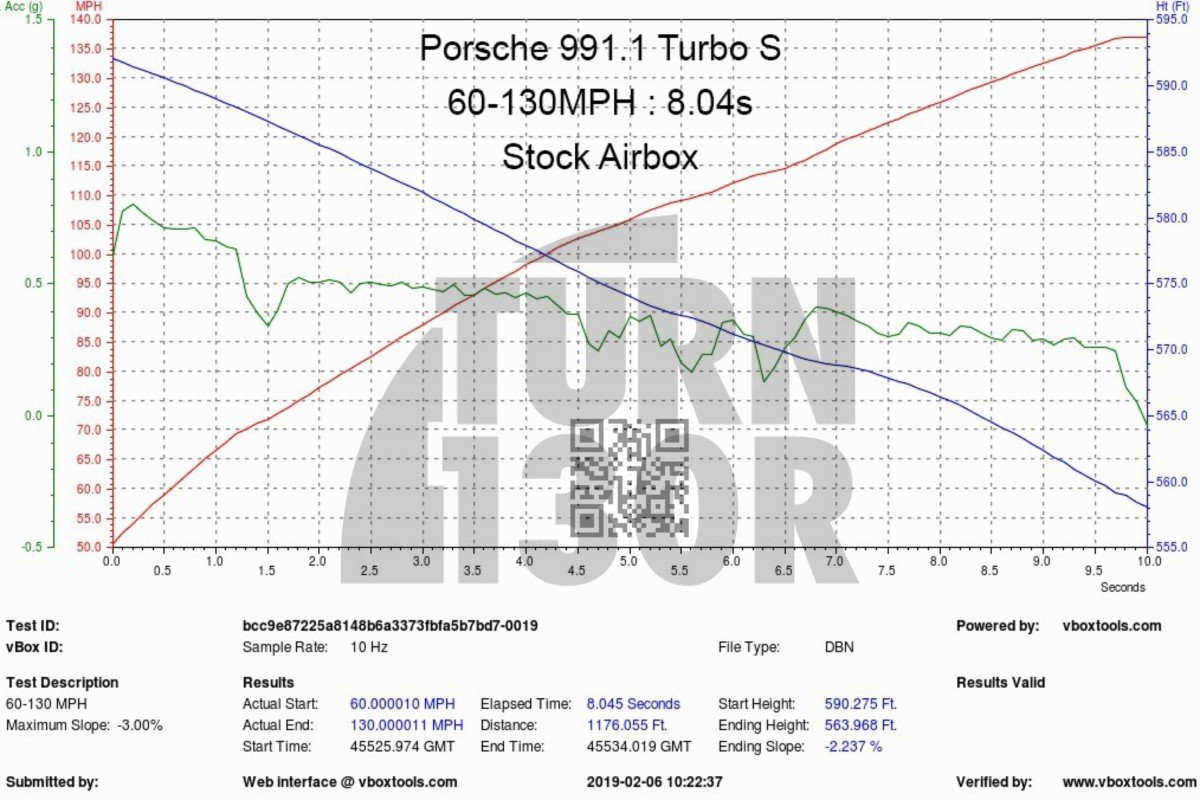Open the vboxtools.com link

[x=1113, y=624]
